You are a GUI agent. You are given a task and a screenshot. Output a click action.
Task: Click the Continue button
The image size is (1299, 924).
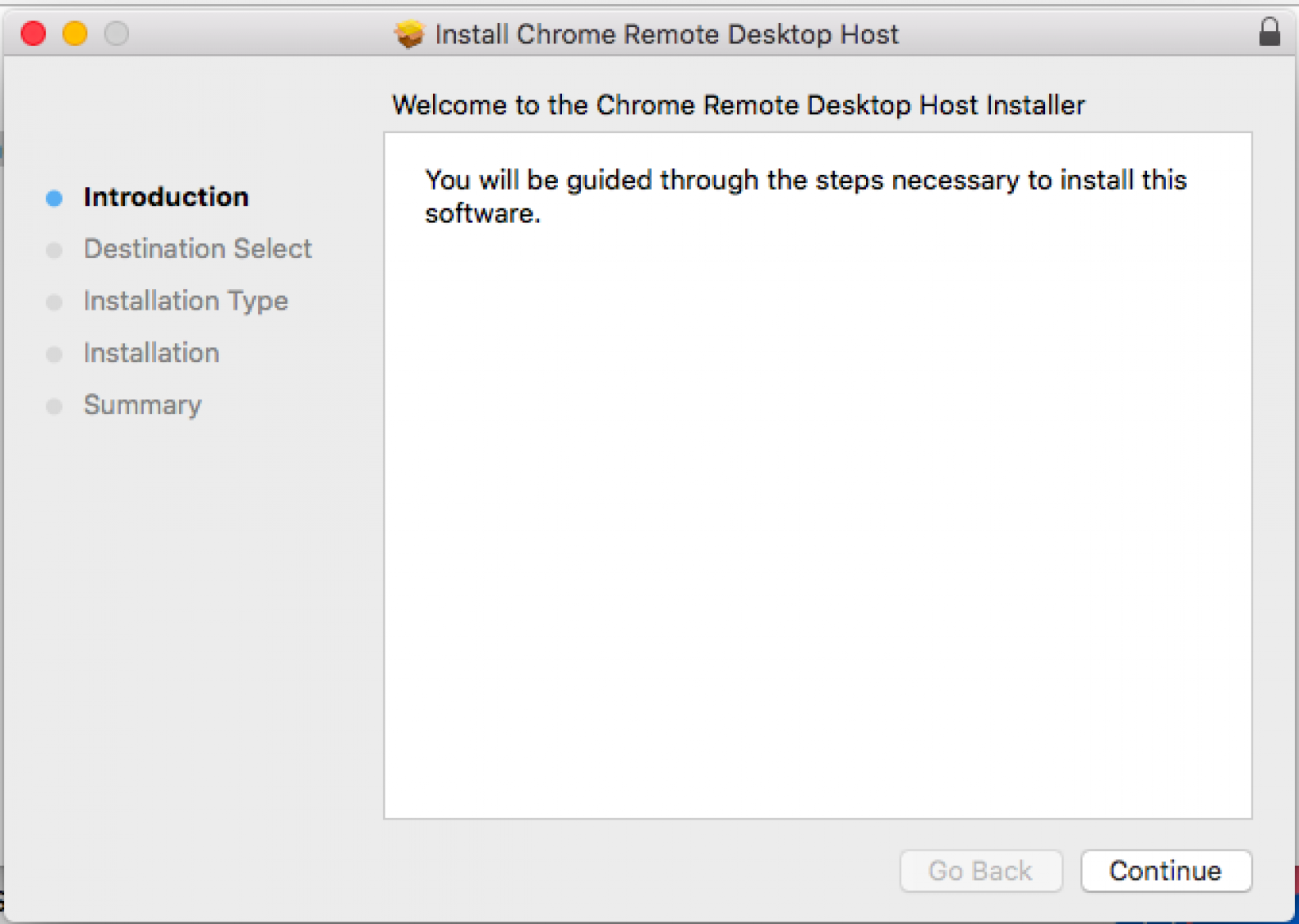pos(1166,871)
